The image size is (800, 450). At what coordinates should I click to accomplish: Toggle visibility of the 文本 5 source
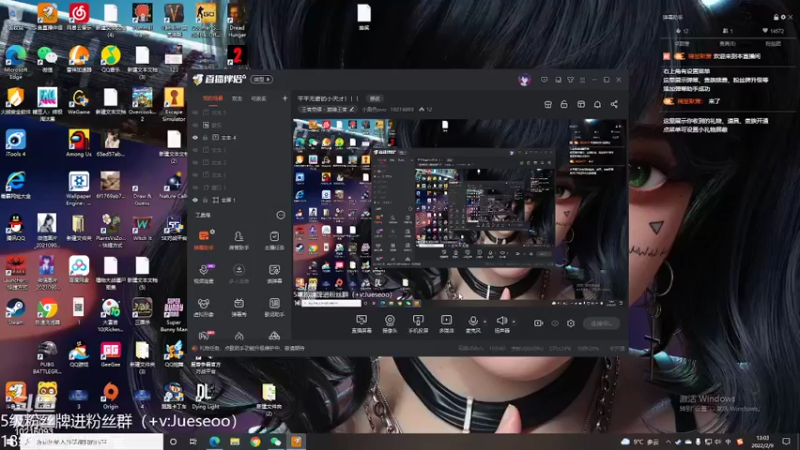[195, 112]
